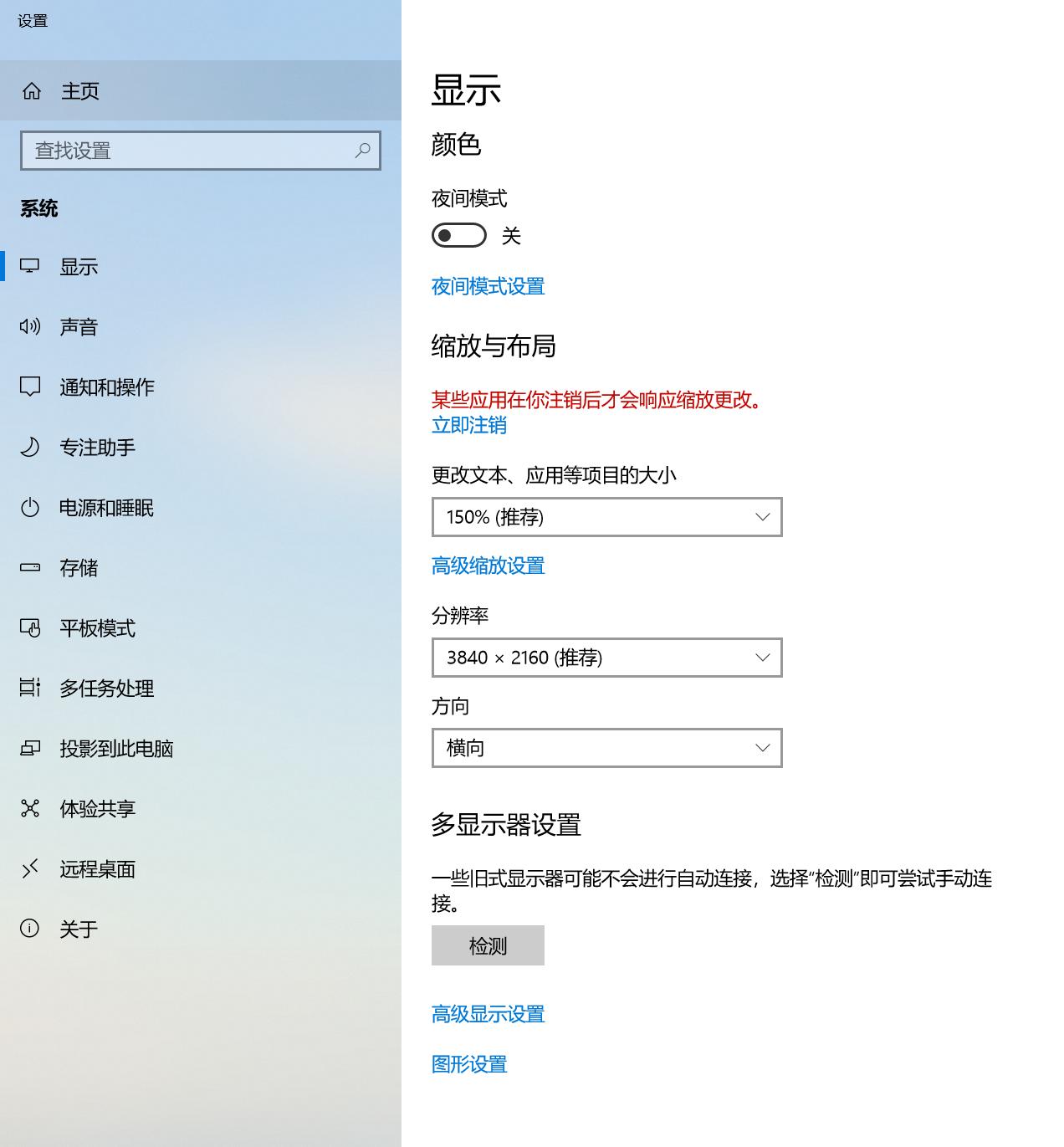Select the 显示 sidebar icon

30,266
